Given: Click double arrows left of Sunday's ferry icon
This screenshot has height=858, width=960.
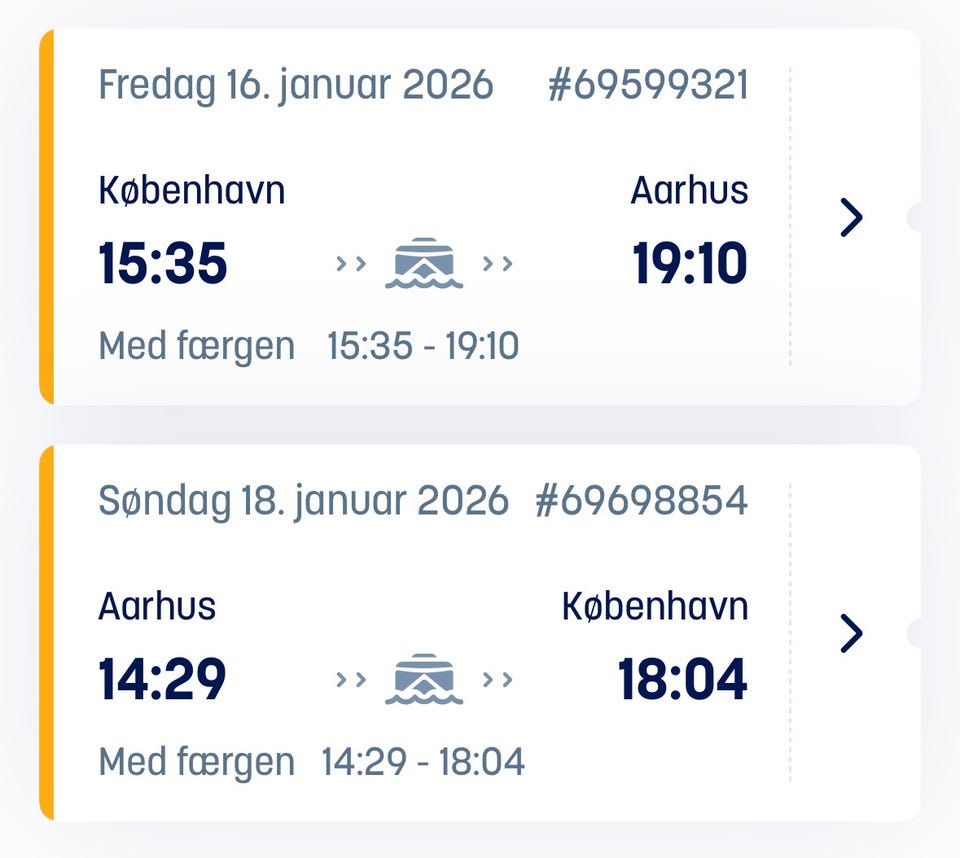Looking at the screenshot, I should [x=351, y=680].
